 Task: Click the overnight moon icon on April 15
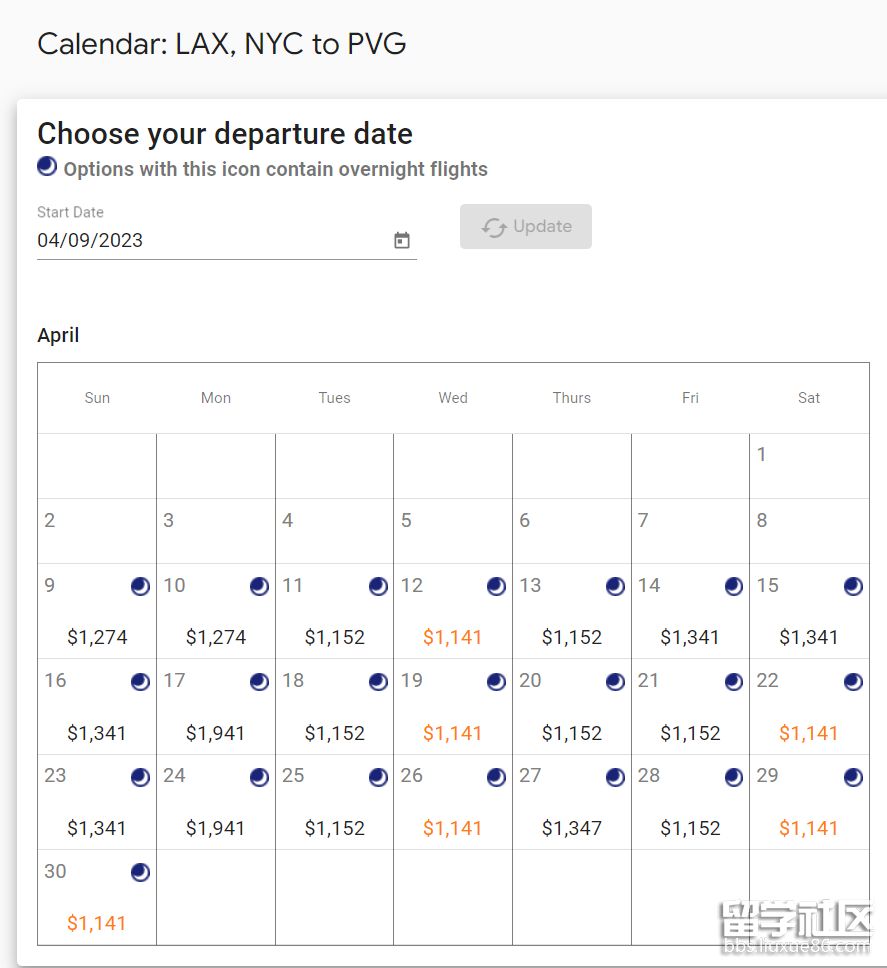(853, 586)
